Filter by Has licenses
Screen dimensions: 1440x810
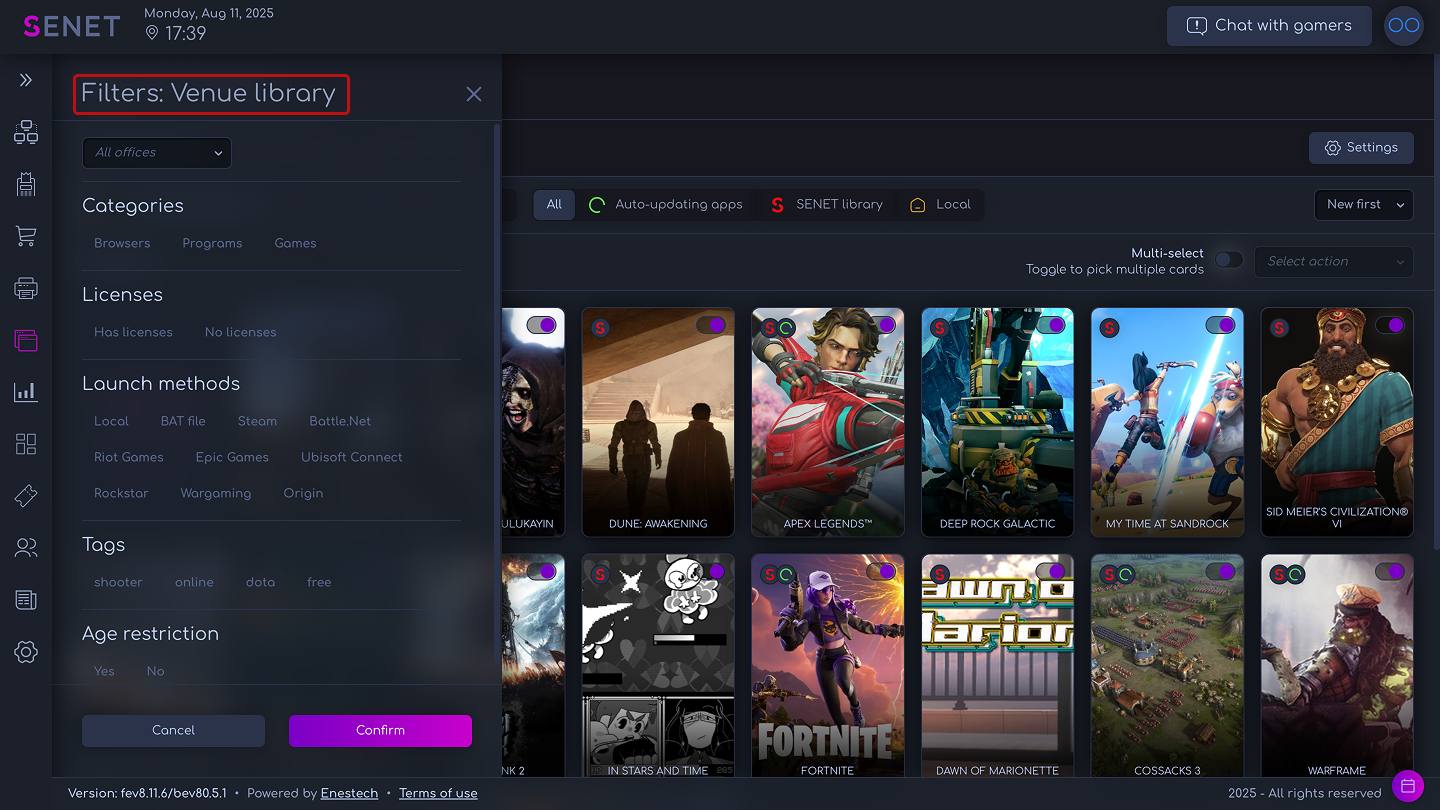133,332
